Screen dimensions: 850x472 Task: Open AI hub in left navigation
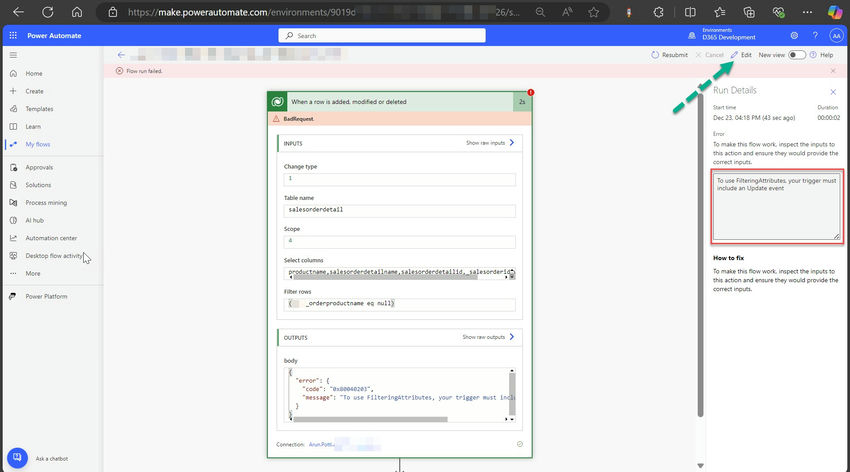tap(34, 221)
